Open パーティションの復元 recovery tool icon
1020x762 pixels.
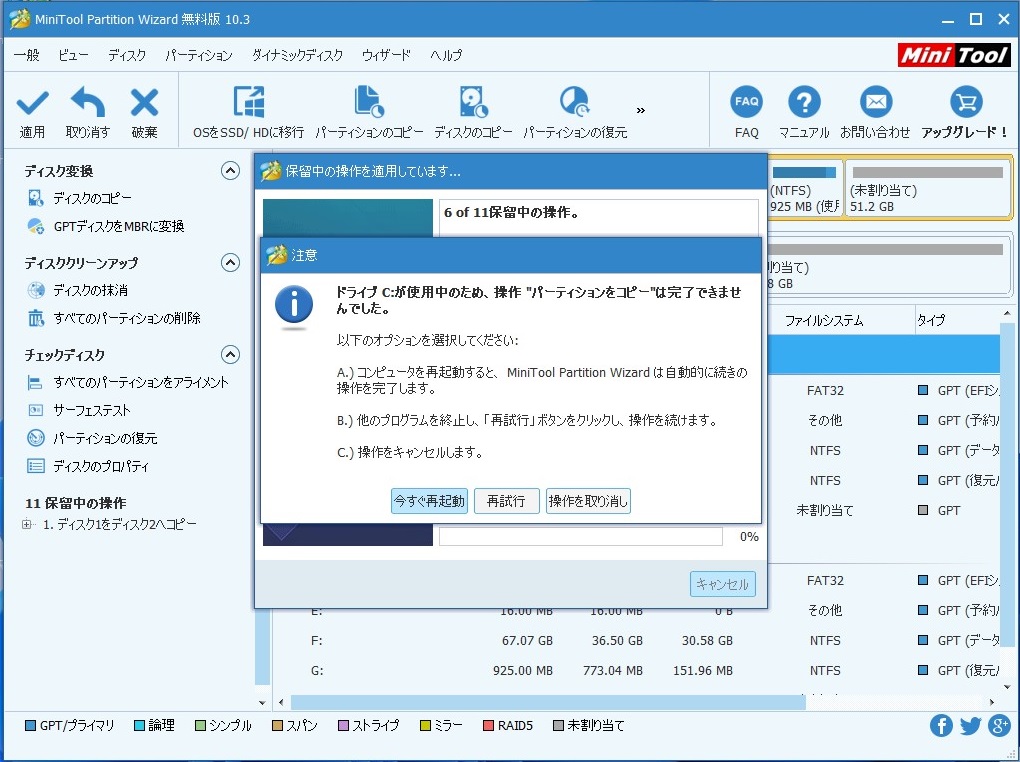[x=575, y=103]
